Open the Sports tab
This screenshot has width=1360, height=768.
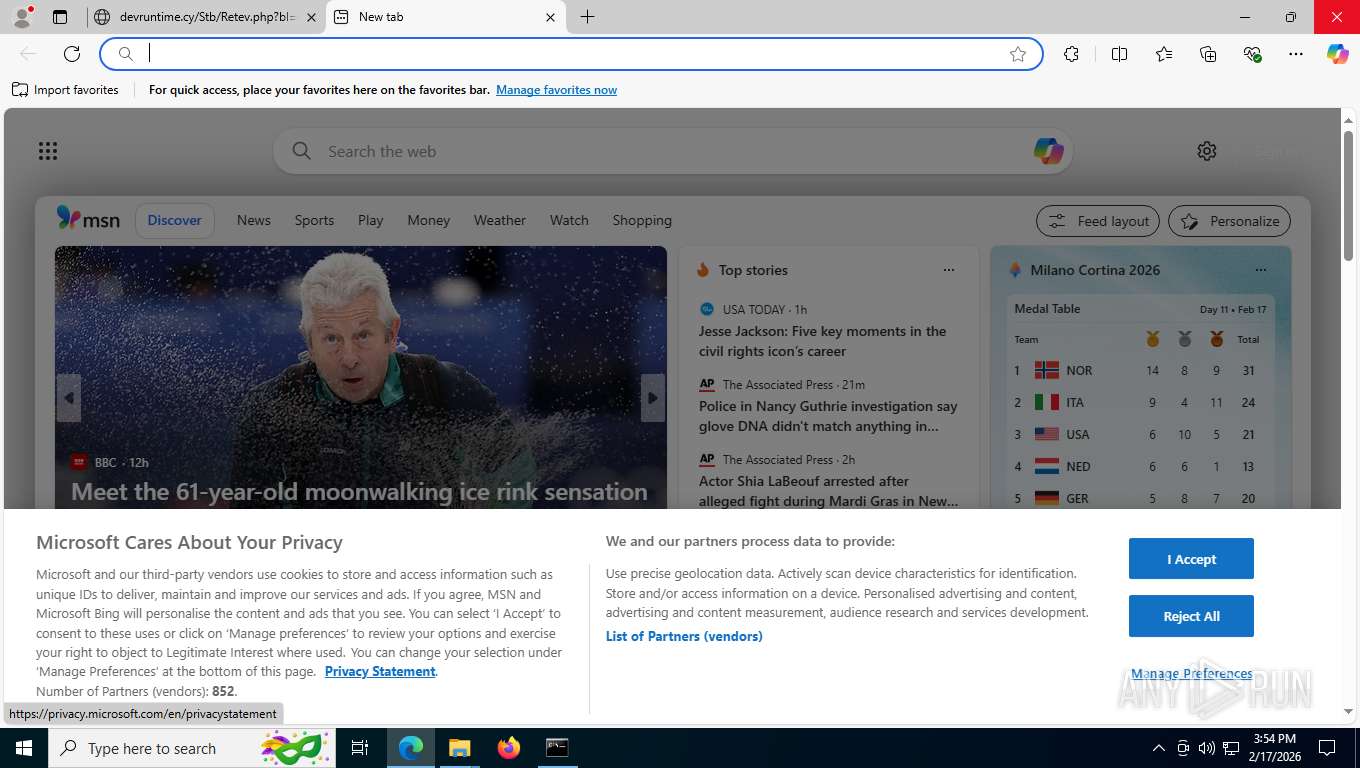[314, 220]
